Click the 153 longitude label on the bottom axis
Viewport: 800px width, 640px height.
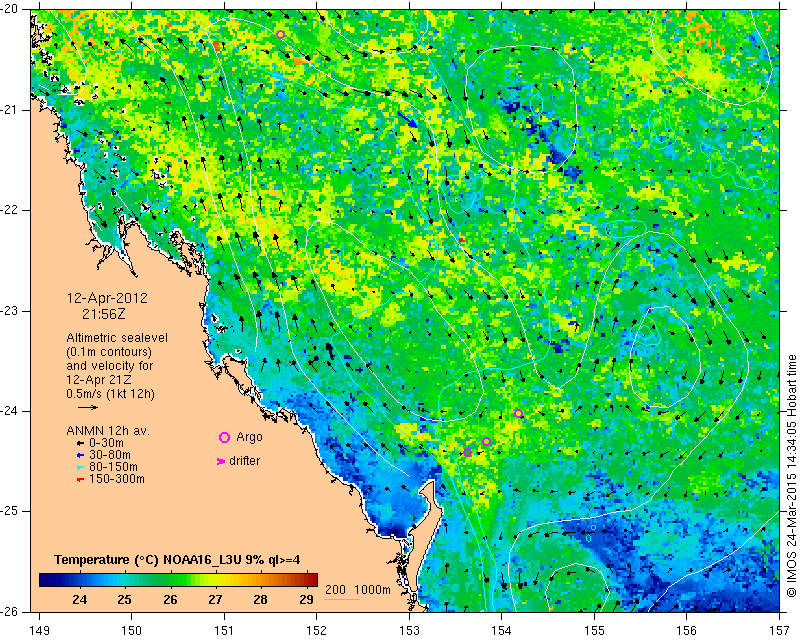coord(410,630)
